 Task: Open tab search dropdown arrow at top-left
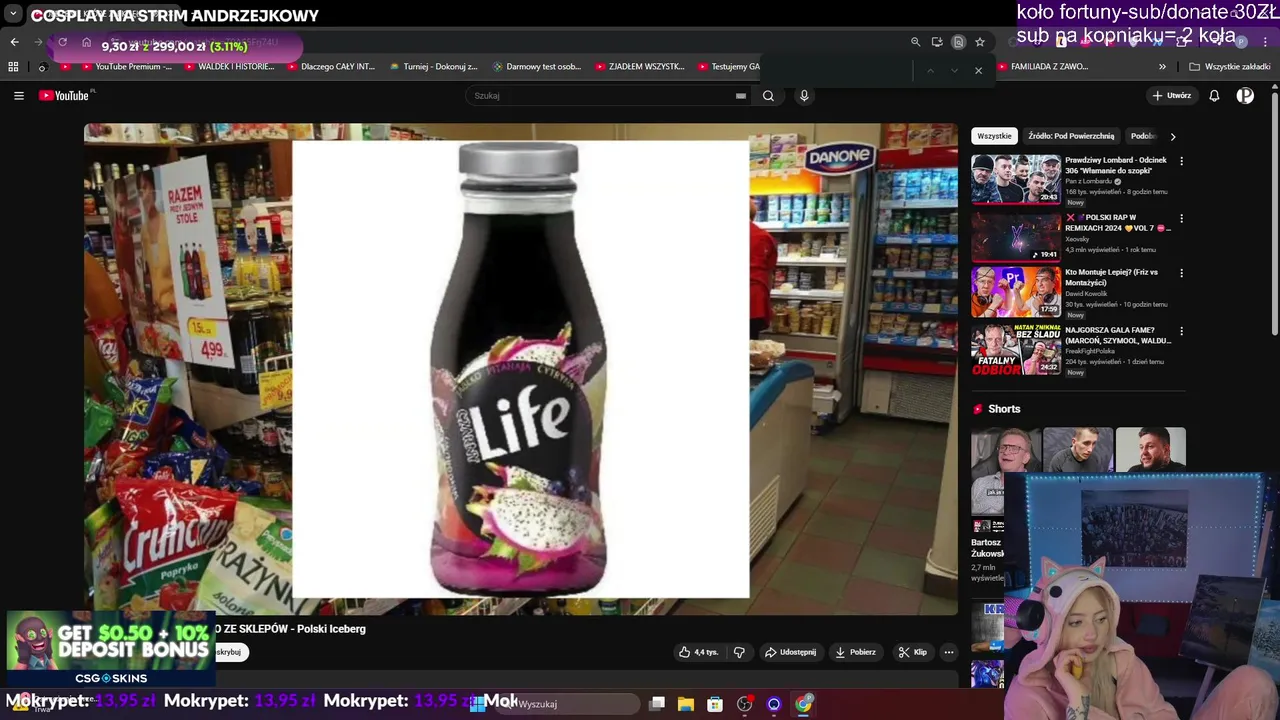click(13, 15)
